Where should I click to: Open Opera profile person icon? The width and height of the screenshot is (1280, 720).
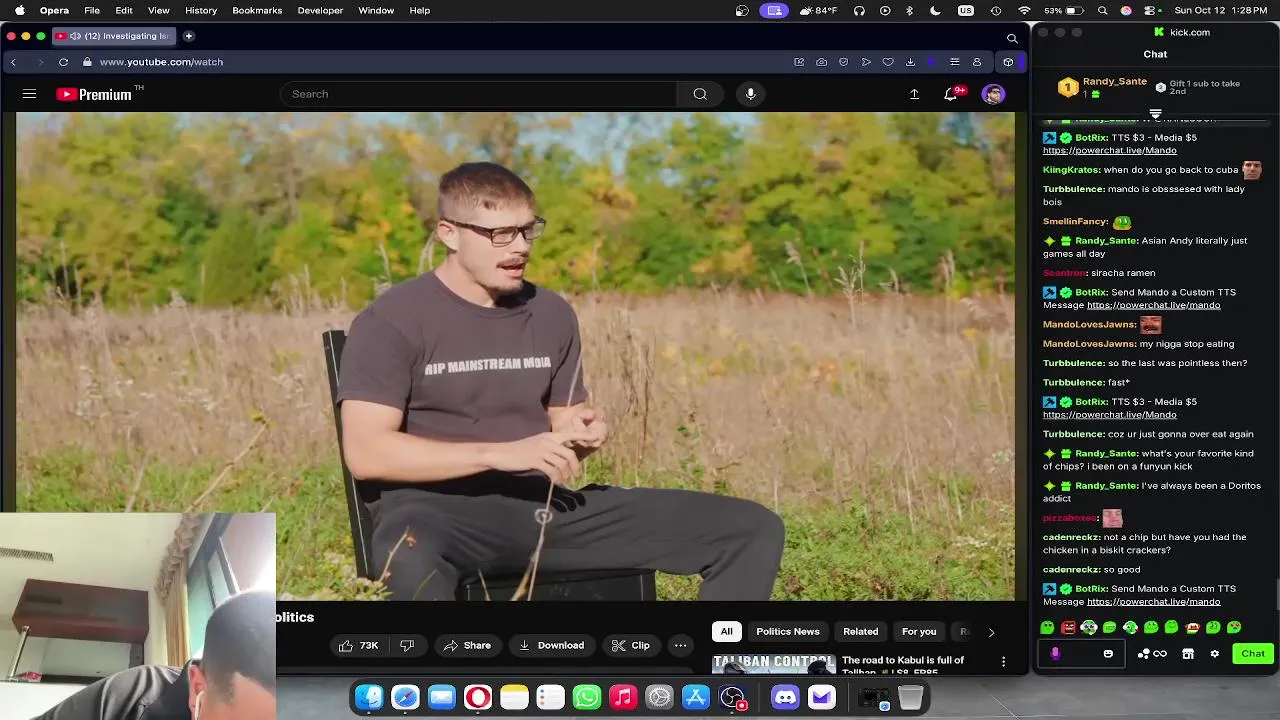(977, 62)
